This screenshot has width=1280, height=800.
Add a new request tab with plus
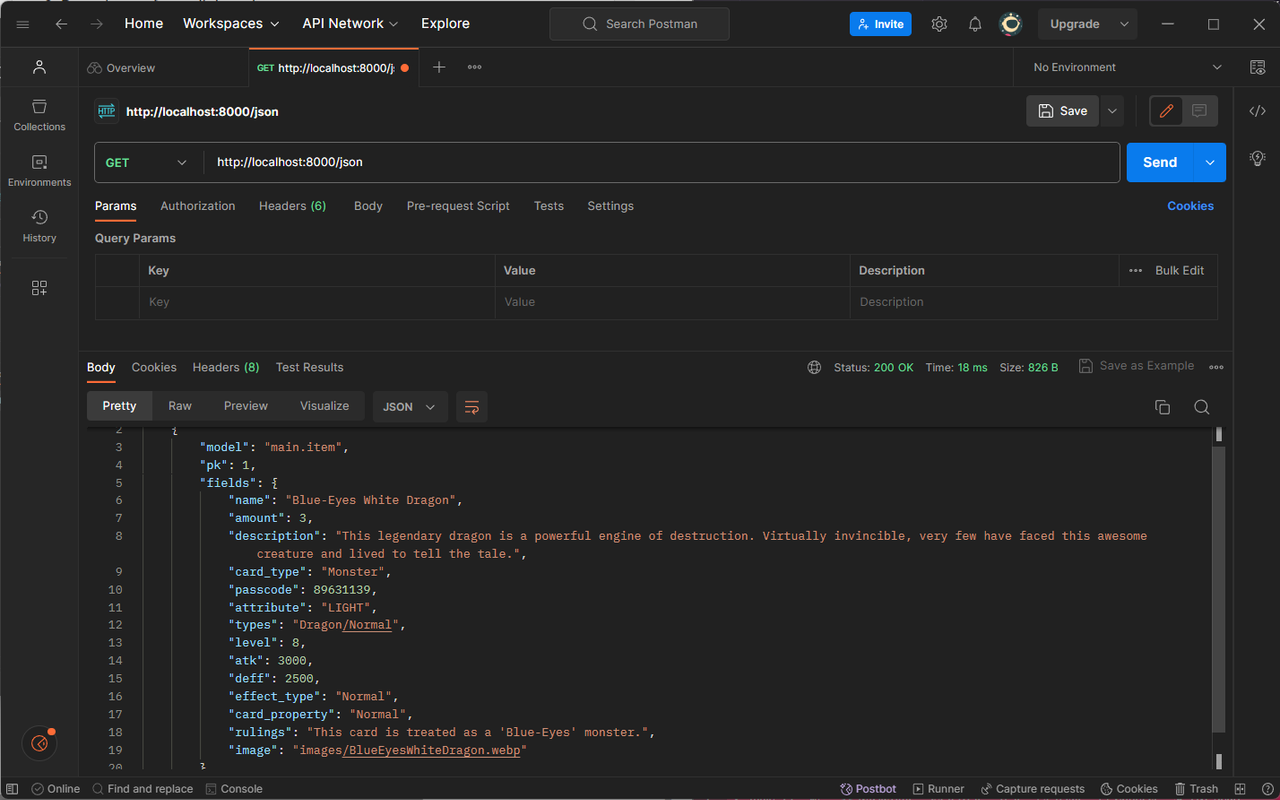439,67
